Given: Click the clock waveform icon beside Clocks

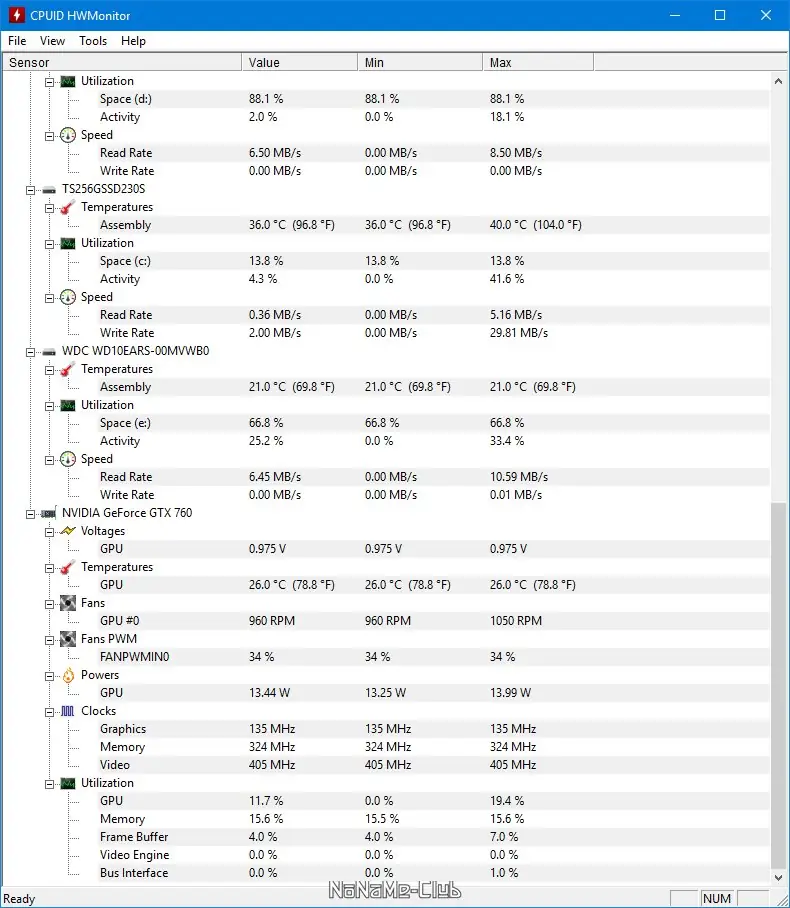Looking at the screenshot, I should click(x=67, y=711).
